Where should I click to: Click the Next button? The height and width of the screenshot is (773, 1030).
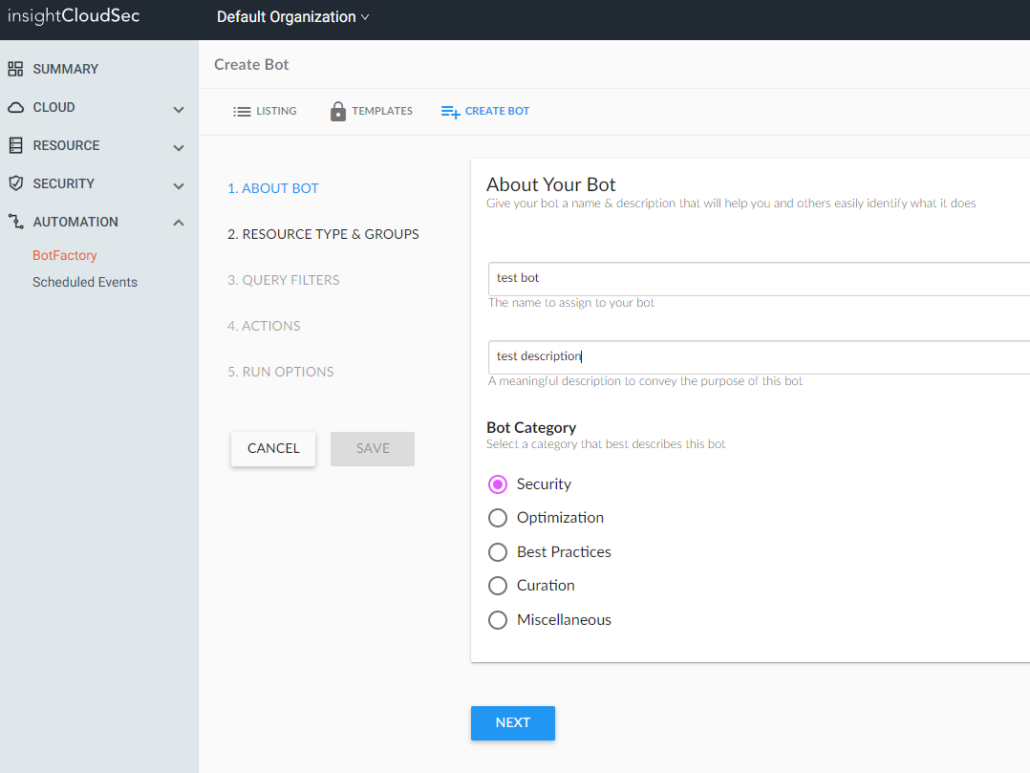(x=512, y=722)
